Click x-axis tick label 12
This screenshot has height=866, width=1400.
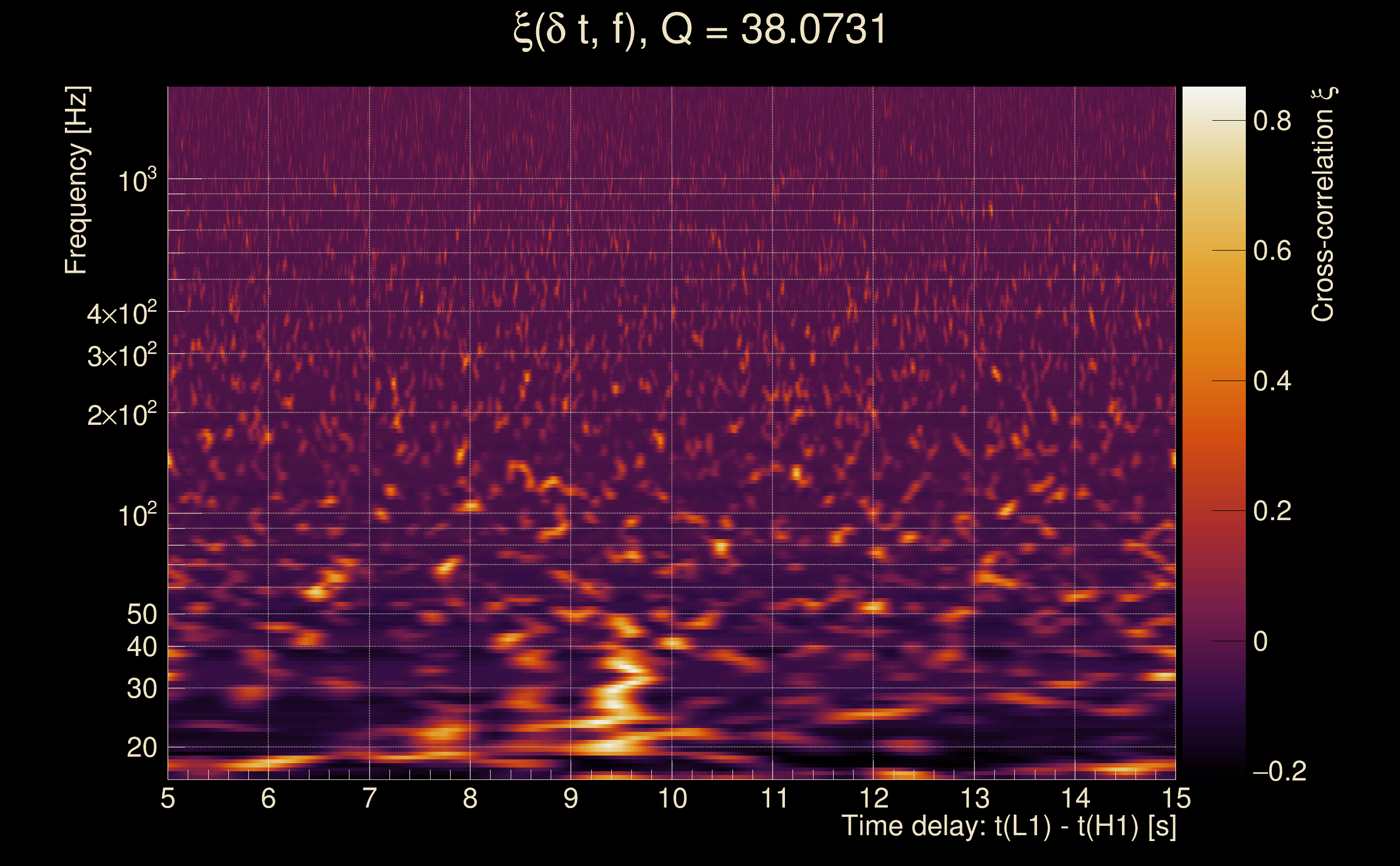click(874, 798)
